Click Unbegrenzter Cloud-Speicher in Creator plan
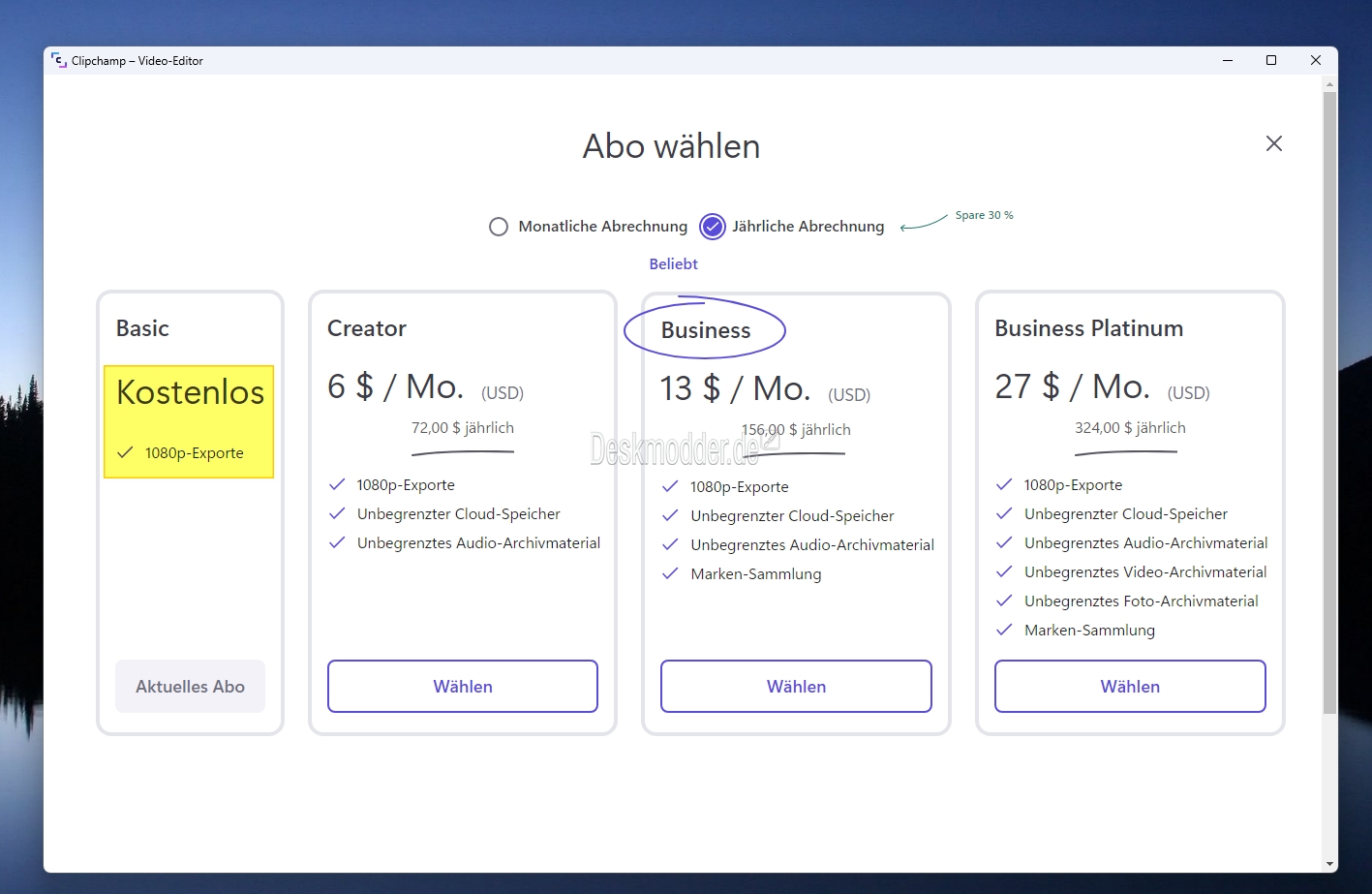This screenshot has height=894, width=1372. pos(459,514)
